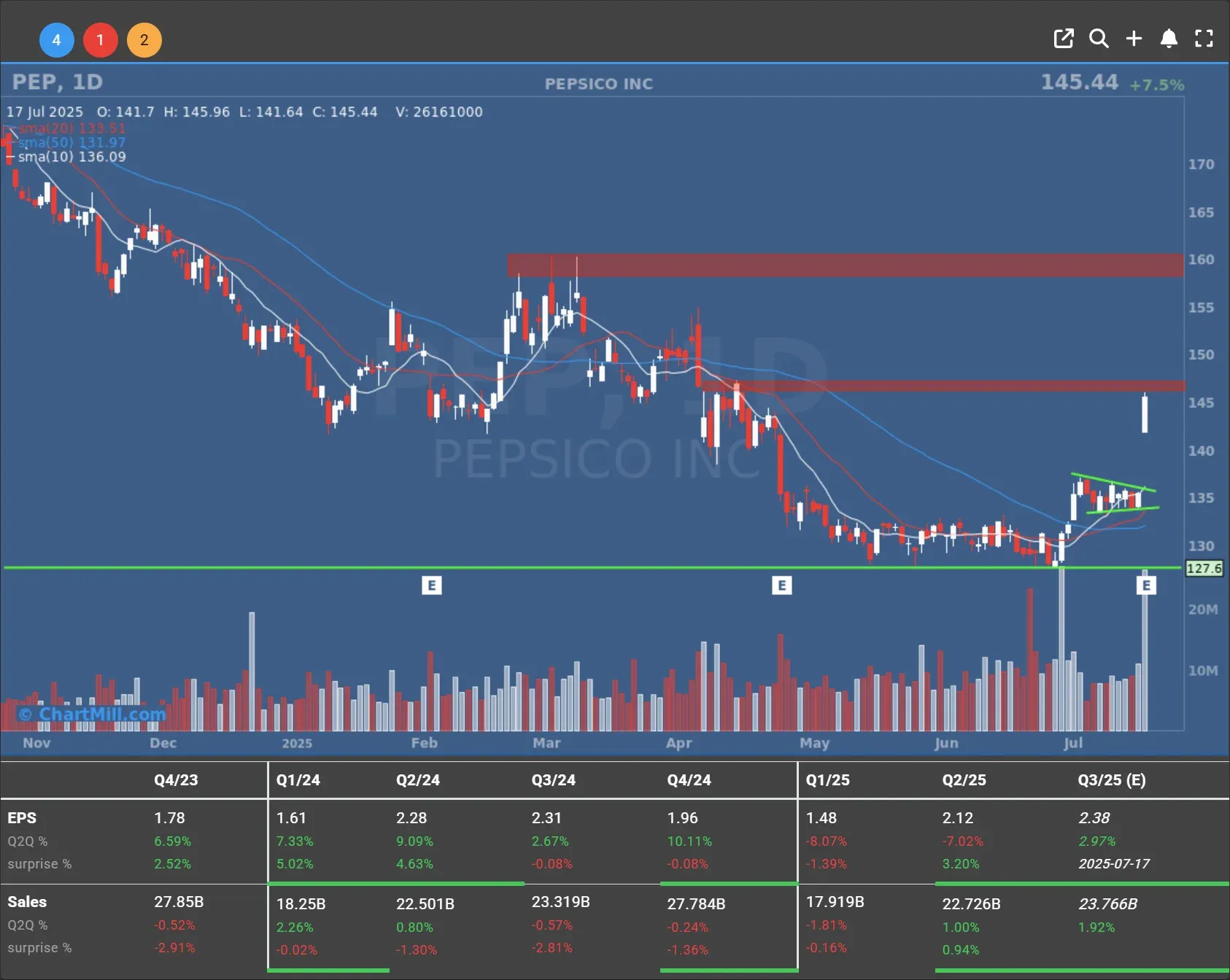Click Q1/25 EPS growth -8.07%
The image size is (1230, 980).
click(827, 841)
